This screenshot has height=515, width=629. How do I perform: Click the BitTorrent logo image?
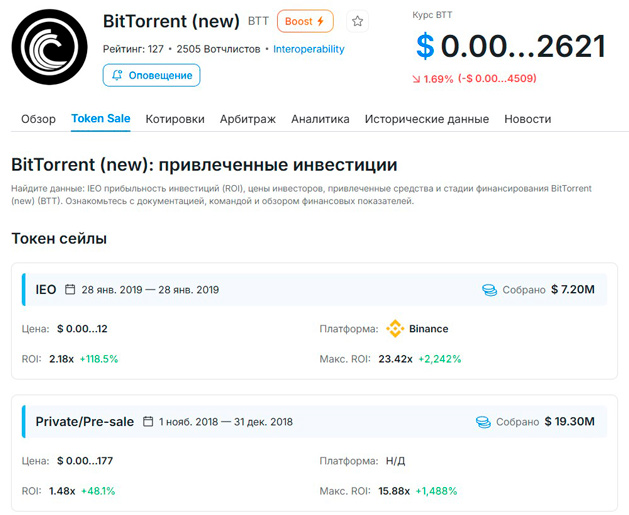point(49,47)
